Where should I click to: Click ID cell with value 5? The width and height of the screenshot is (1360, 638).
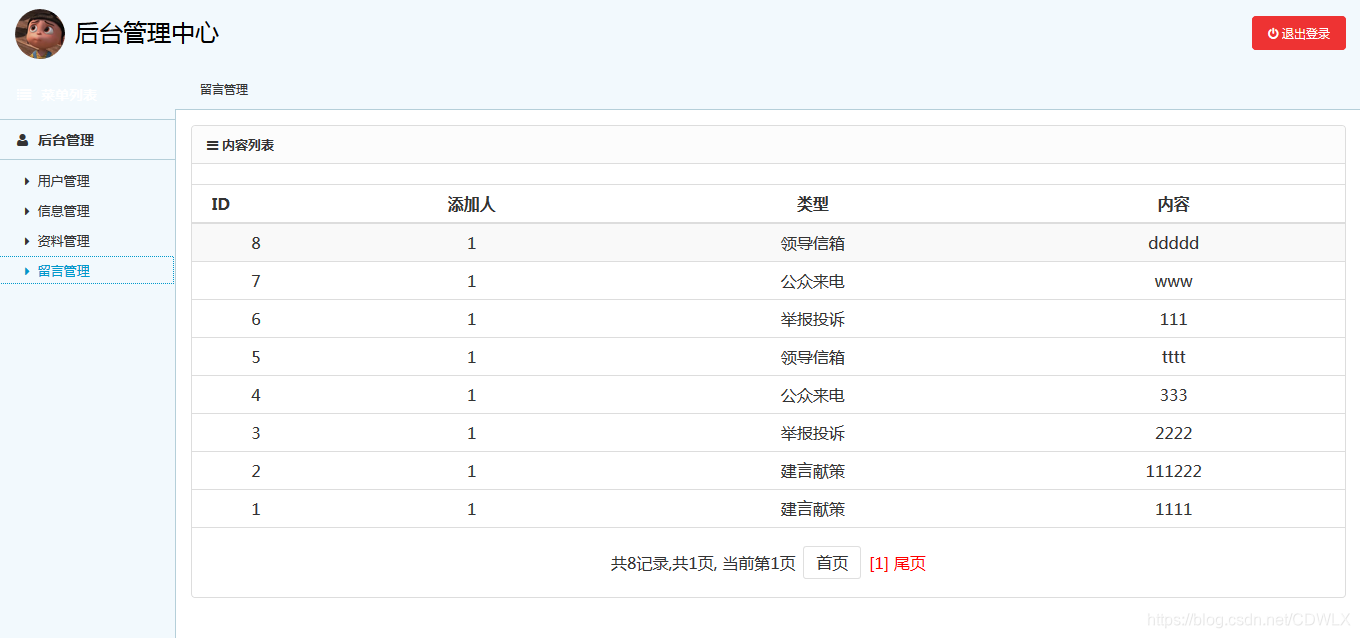click(256, 357)
